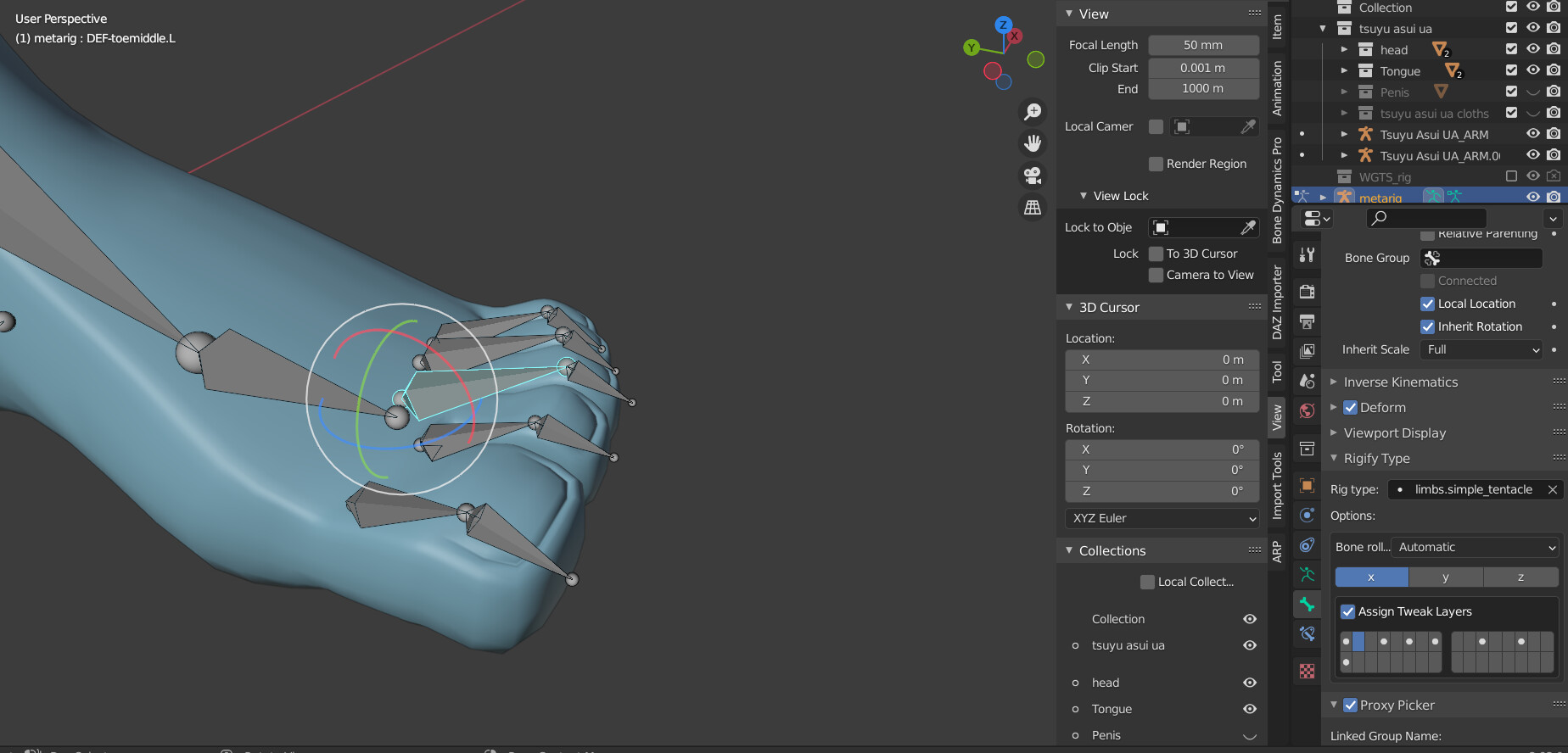Click the blue Z axis on navigation gizmo
Screen dimensions: 1568x753
(1004, 25)
